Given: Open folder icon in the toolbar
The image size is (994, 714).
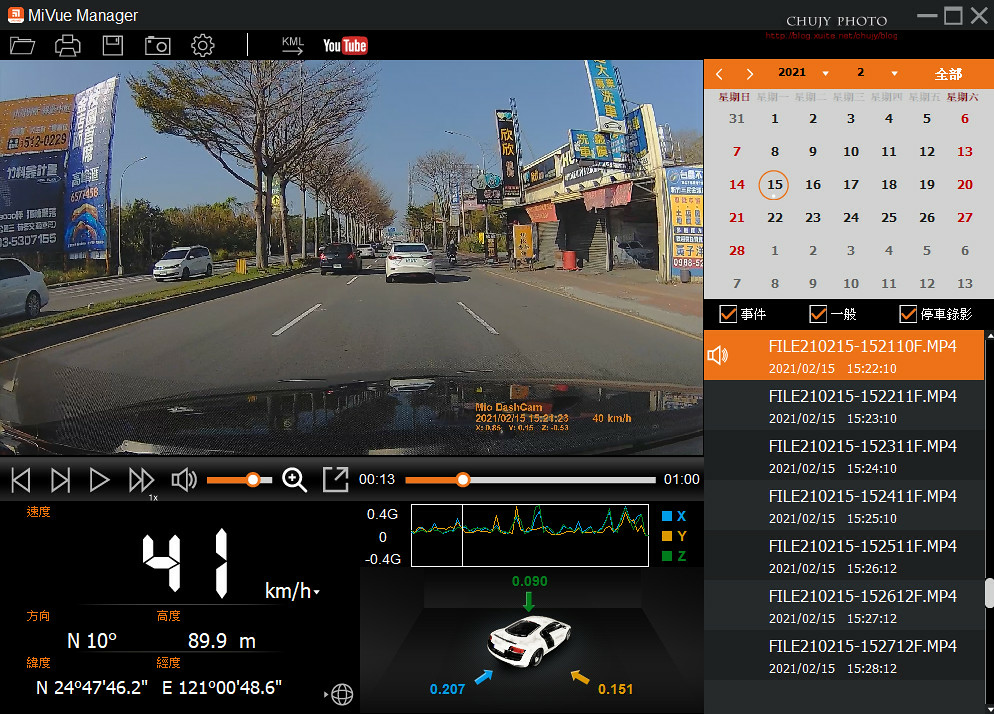Looking at the screenshot, I should (x=22, y=46).
